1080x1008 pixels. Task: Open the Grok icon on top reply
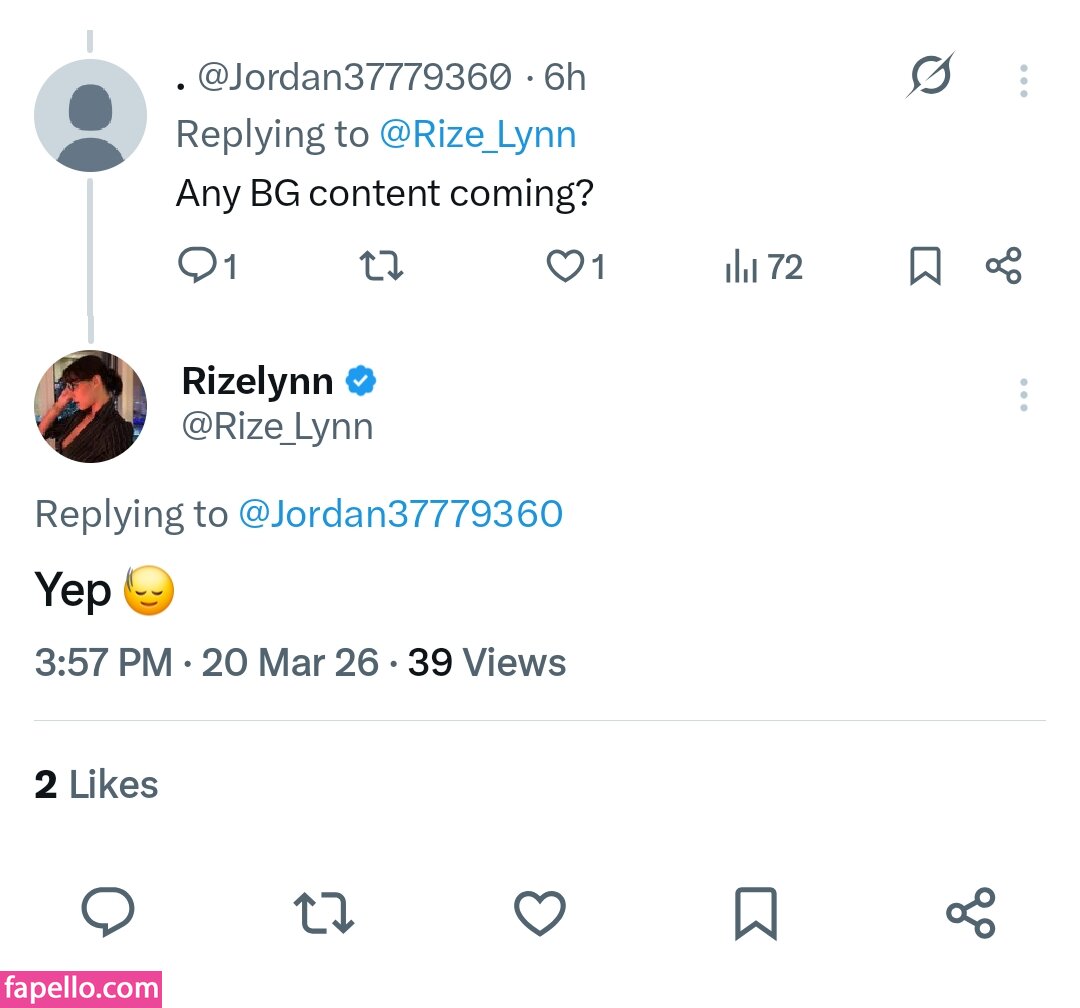[930, 76]
